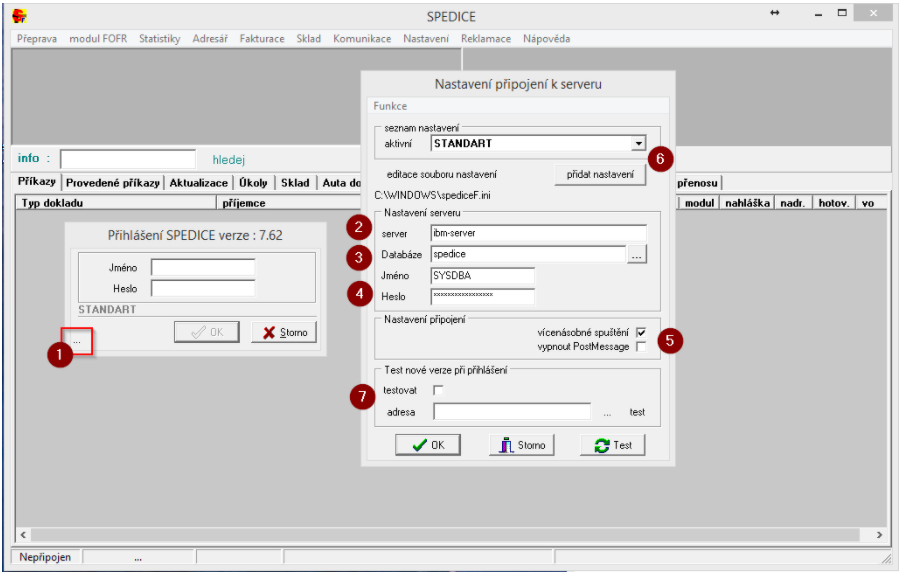Toggle the vícenásobné spuštění checkbox

coord(641,332)
